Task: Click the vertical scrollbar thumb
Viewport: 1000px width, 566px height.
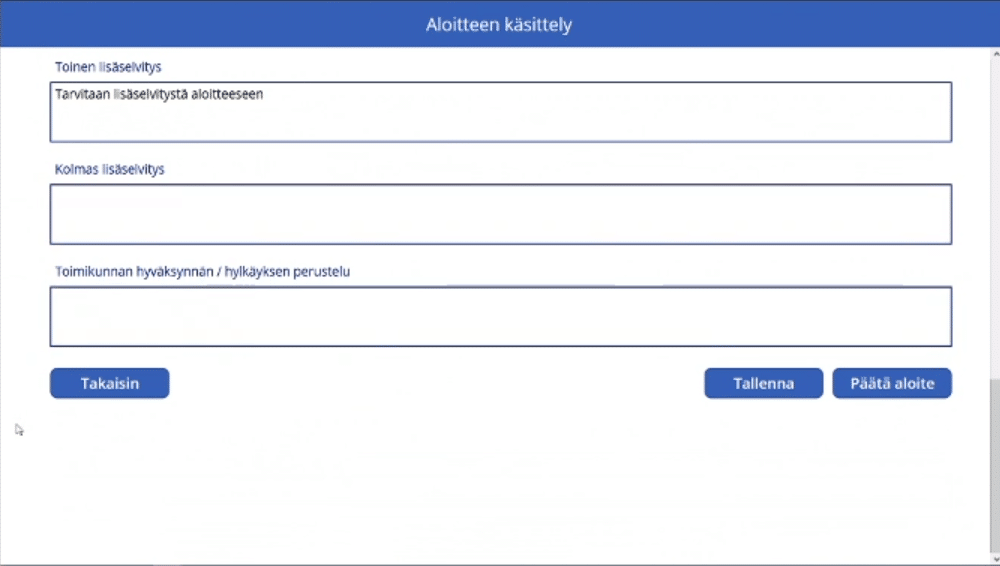Action: click(993, 460)
